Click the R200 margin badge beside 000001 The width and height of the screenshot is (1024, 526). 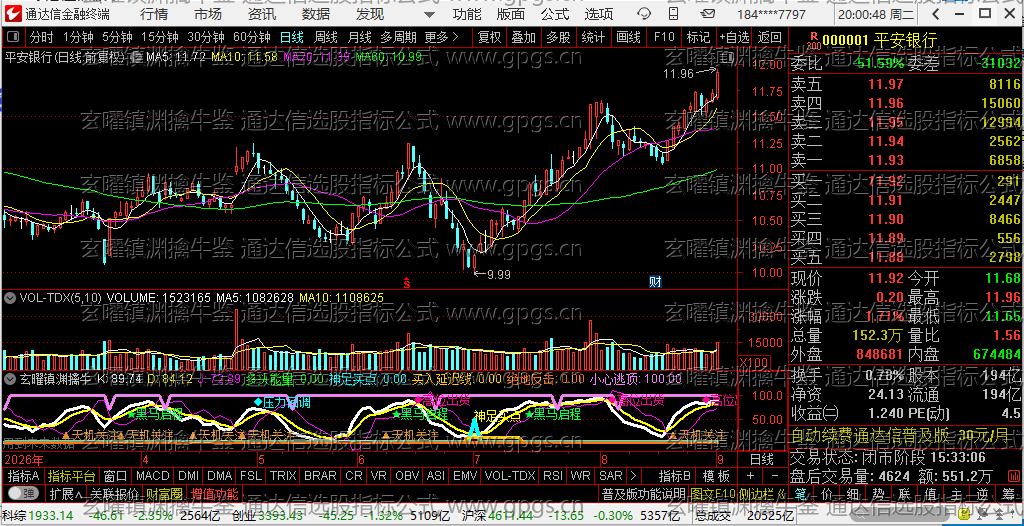tap(813, 41)
